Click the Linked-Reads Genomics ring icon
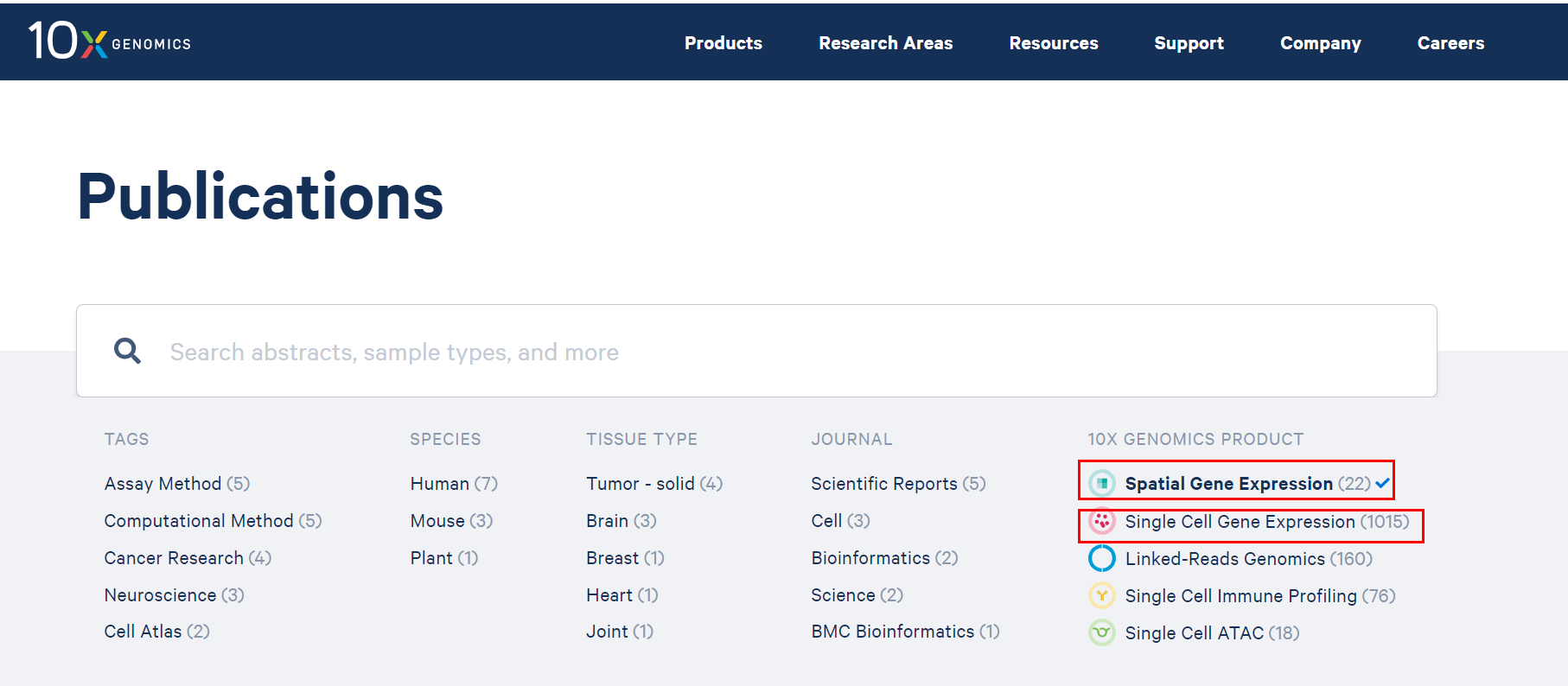Screen dimensions: 1568x686 click(x=1102, y=558)
